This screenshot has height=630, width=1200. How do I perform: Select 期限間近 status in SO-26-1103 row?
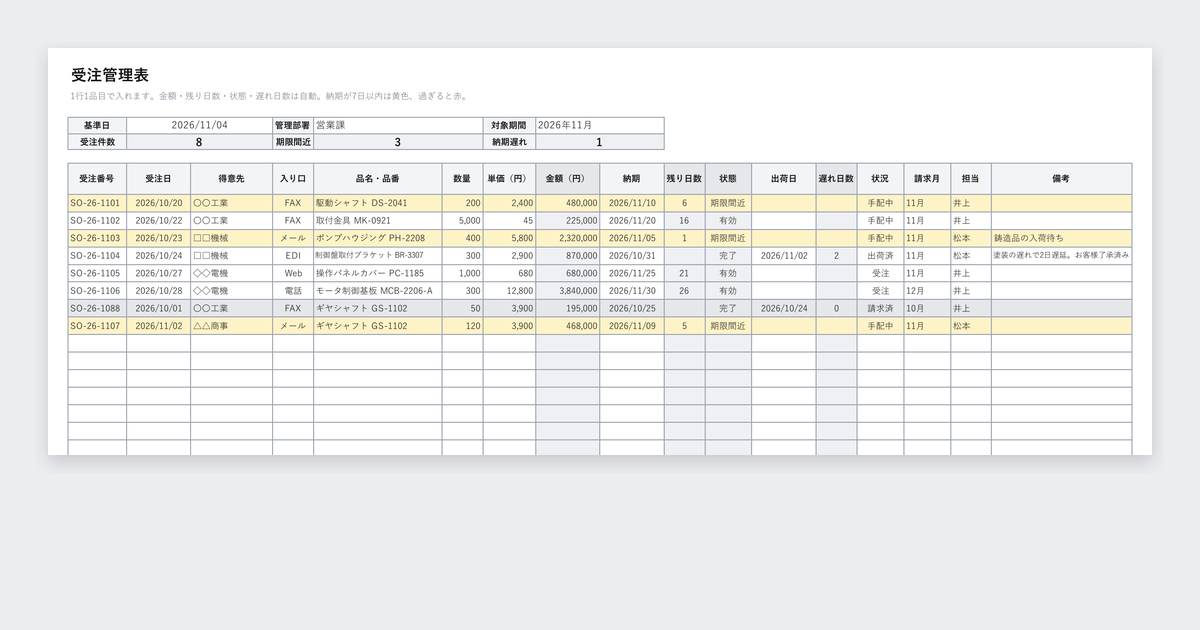[x=728, y=238]
